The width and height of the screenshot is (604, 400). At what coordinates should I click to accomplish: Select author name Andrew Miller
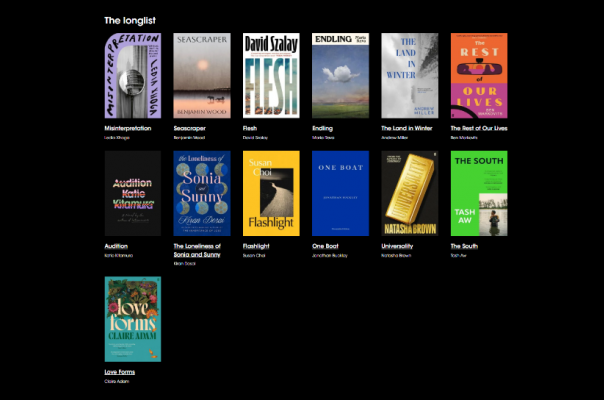[x=394, y=138]
